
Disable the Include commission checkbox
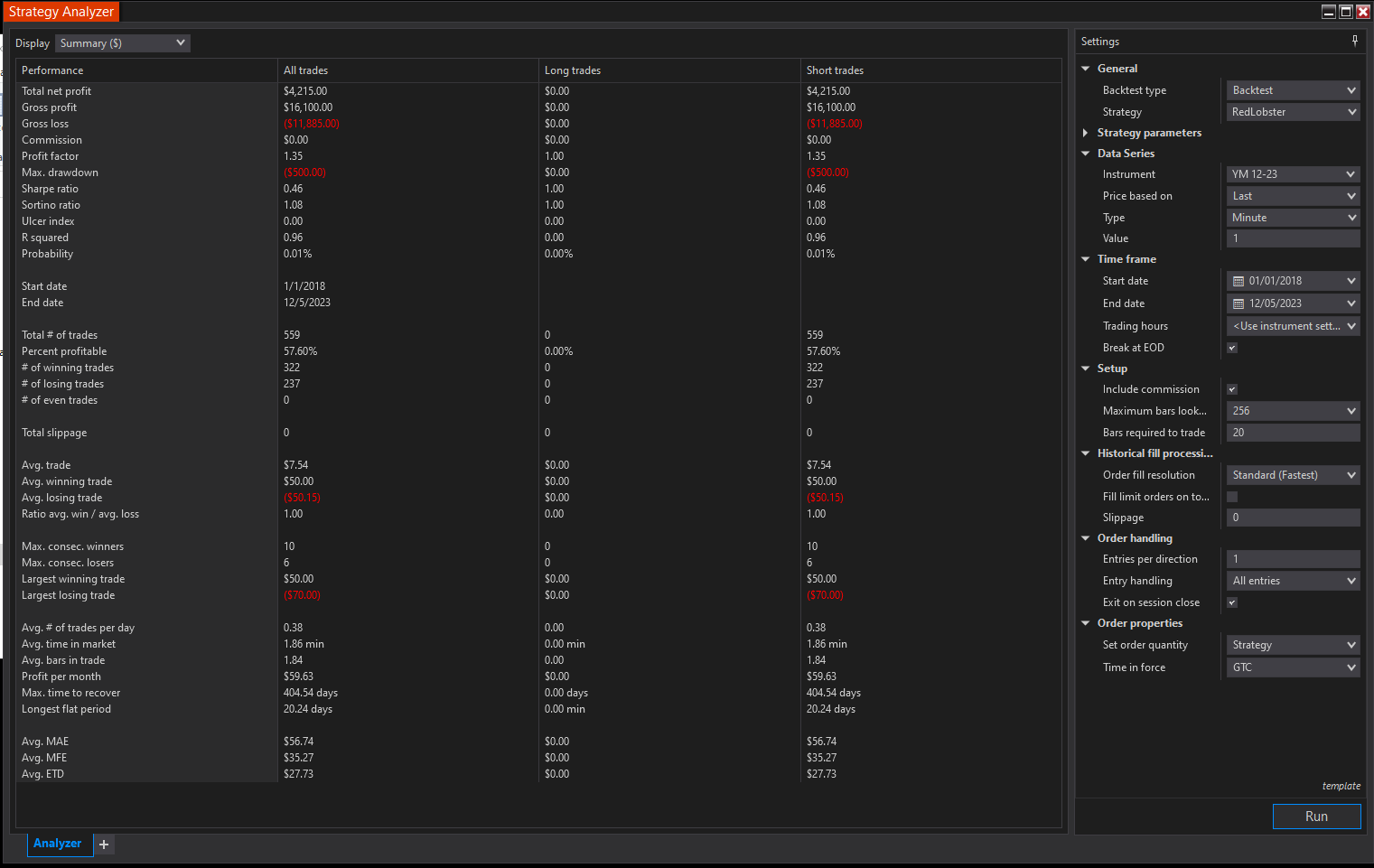[x=1232, y=389]
